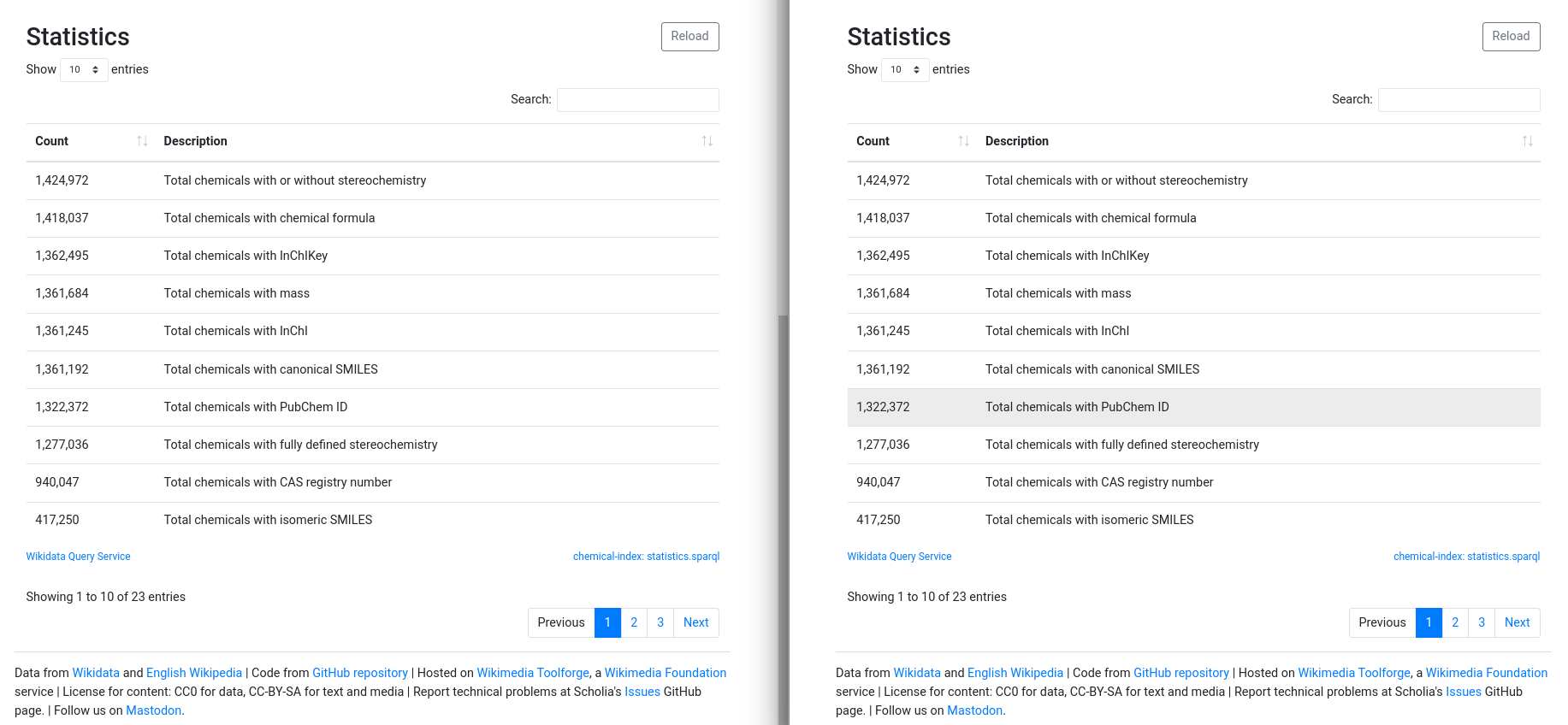Go to page 2 in left pagination
1568x725 pixels.
(634, 622)
